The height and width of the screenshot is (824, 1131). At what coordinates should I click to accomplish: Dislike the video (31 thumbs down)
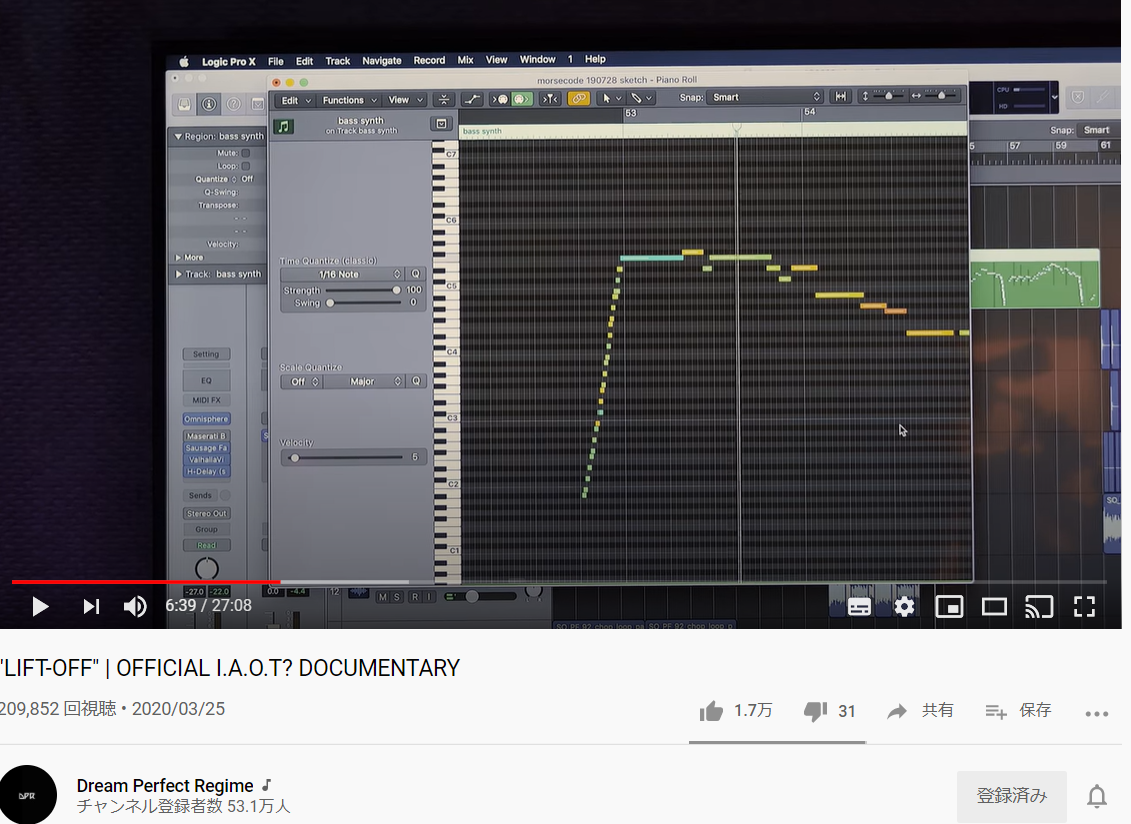[829, 711]
